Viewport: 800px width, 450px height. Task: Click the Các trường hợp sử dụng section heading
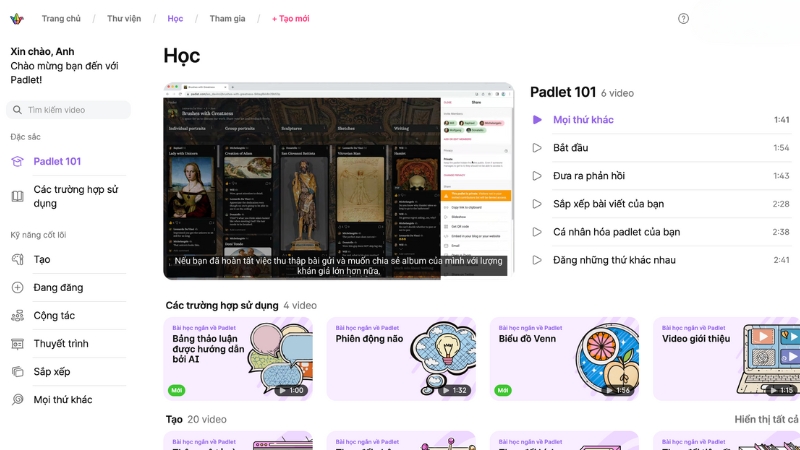tap(222, 305)
